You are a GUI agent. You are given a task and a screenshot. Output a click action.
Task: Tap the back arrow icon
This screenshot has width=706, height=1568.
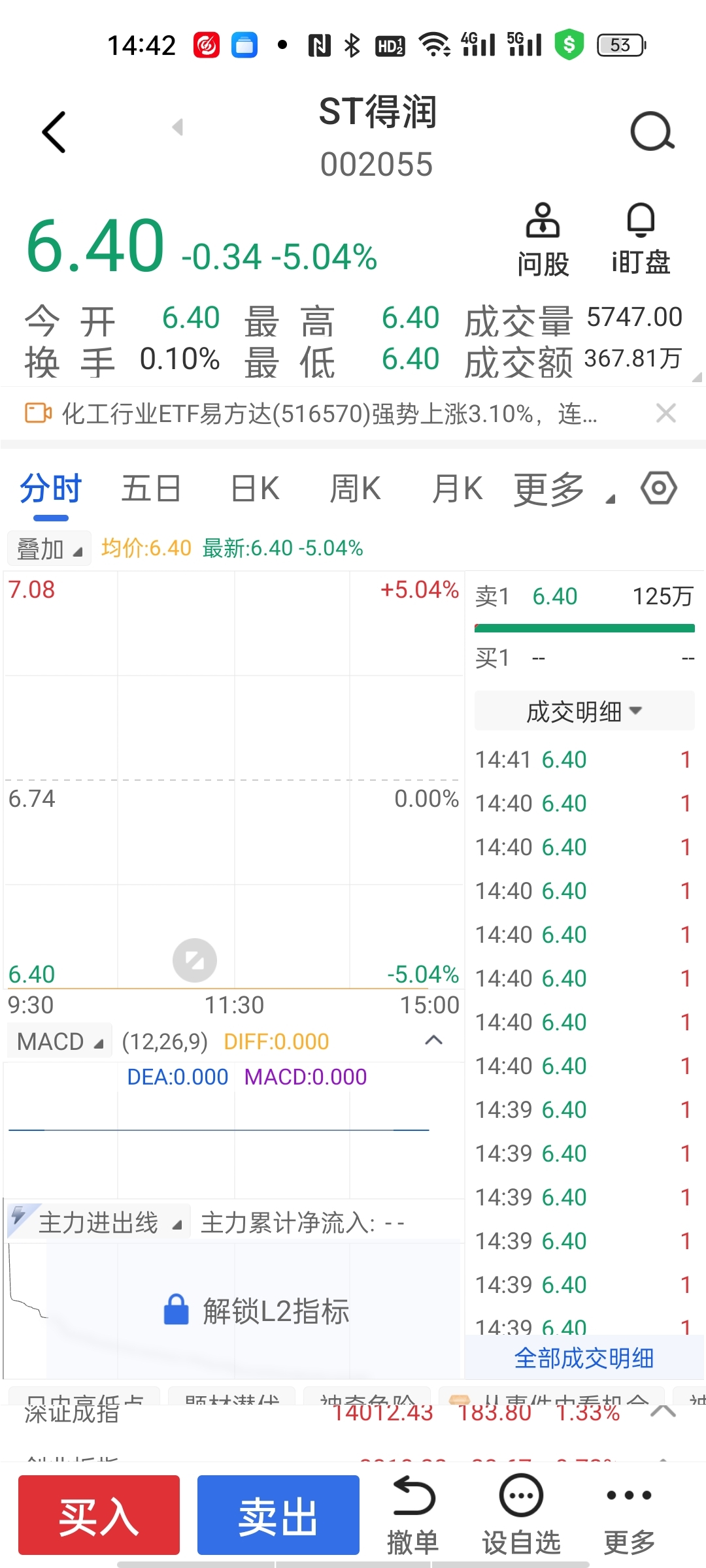pyautogui.click(x=54, y=132)
